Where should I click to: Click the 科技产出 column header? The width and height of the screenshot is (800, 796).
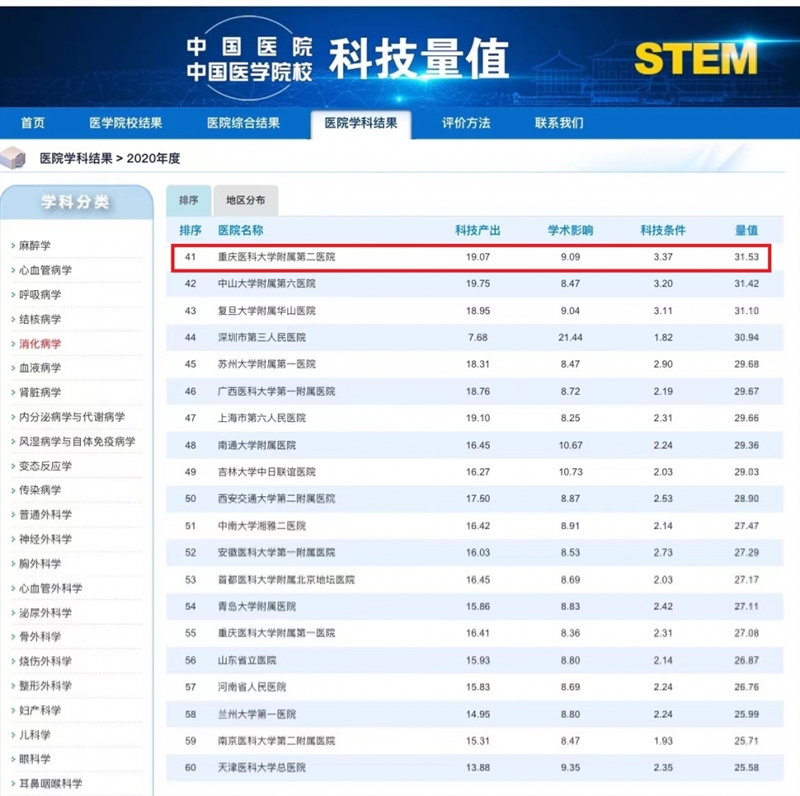click(x=477, y=230)
